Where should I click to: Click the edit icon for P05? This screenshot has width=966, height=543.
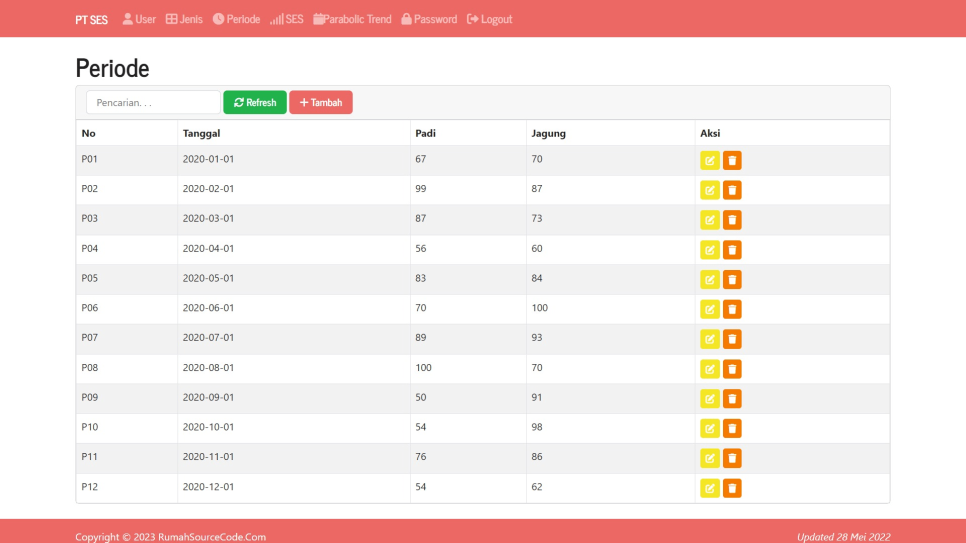pos(710,280)
